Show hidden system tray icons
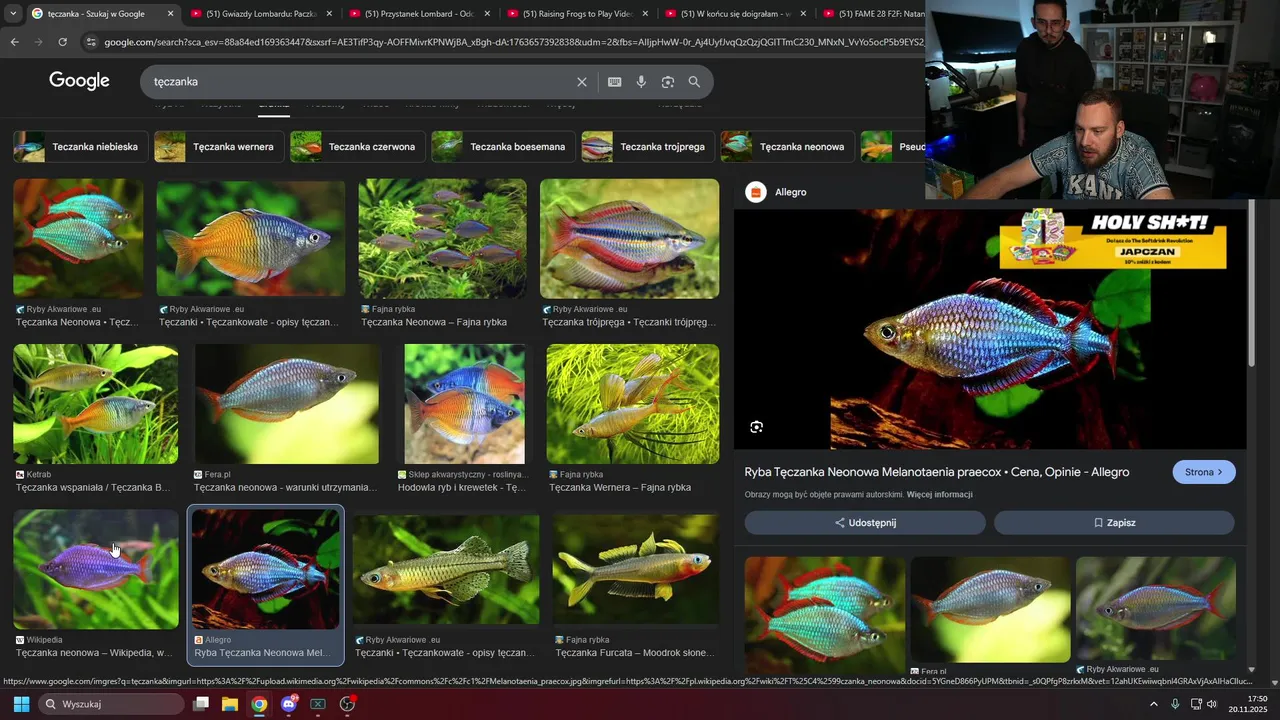 (1153, 704)
